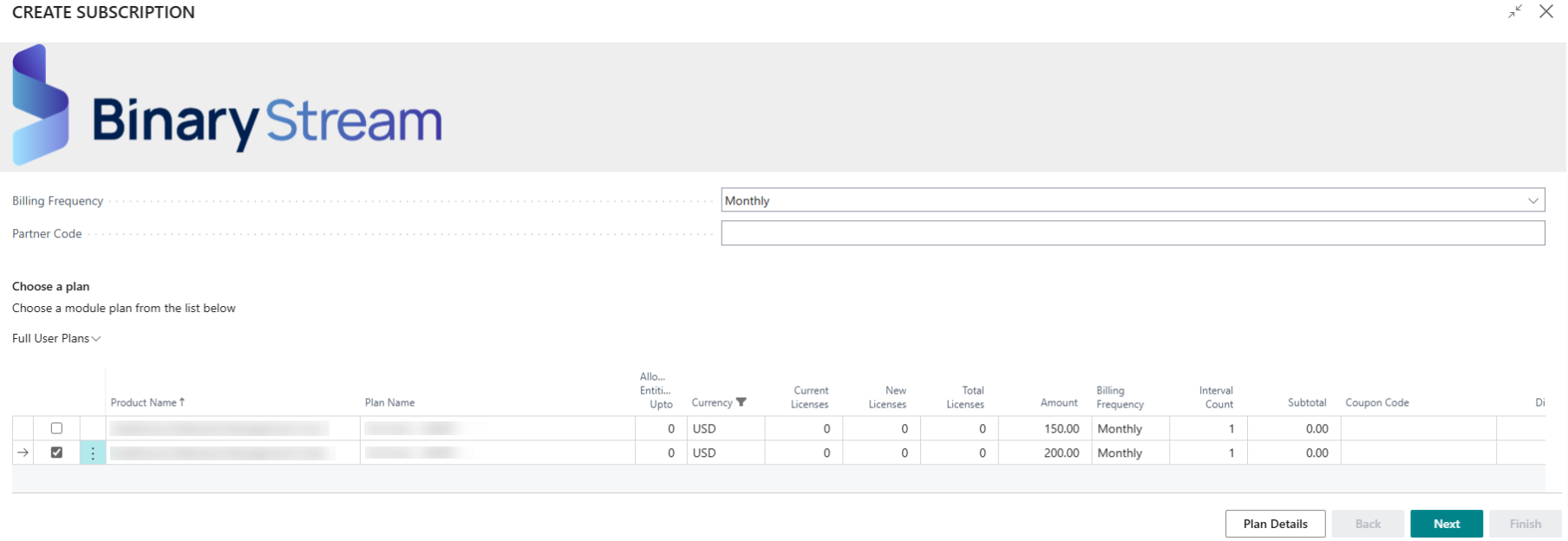The height and width of the screenshot is (541, 1568).
Task: Click the Total Licenses column header
Action: click(x=965, y=397)
